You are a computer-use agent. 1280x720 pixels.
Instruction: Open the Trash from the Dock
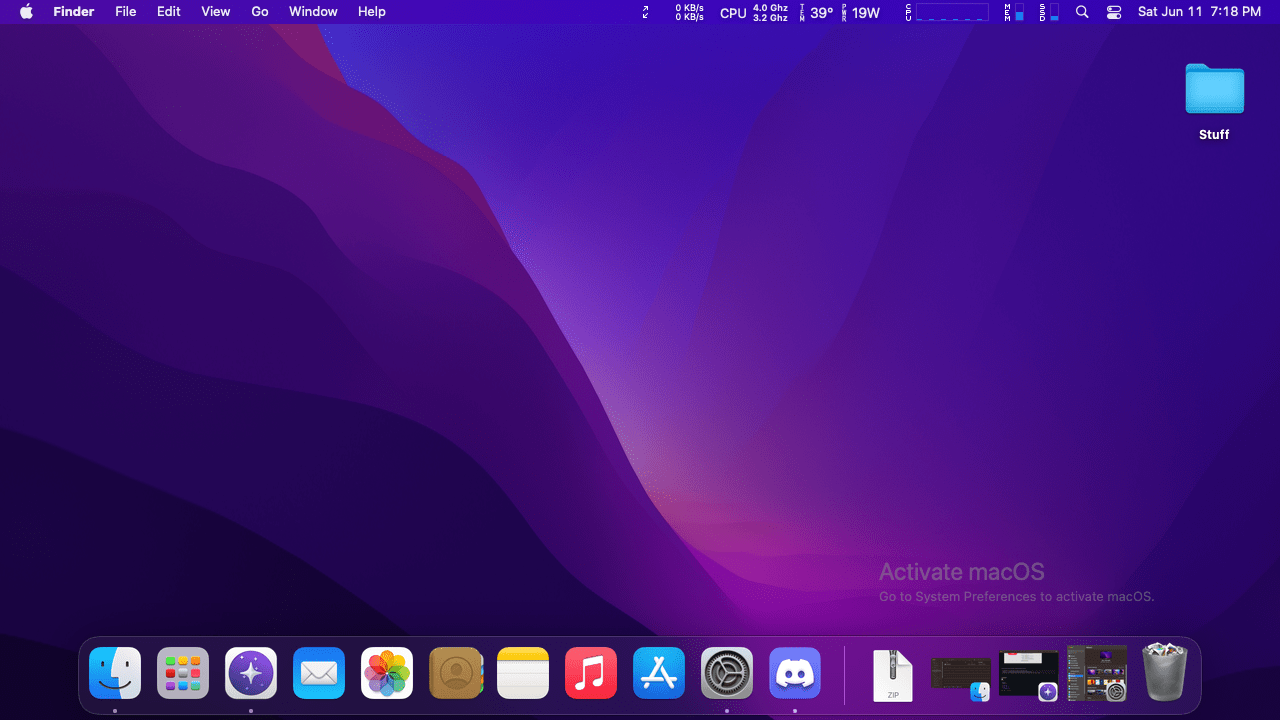[1164, 673]
